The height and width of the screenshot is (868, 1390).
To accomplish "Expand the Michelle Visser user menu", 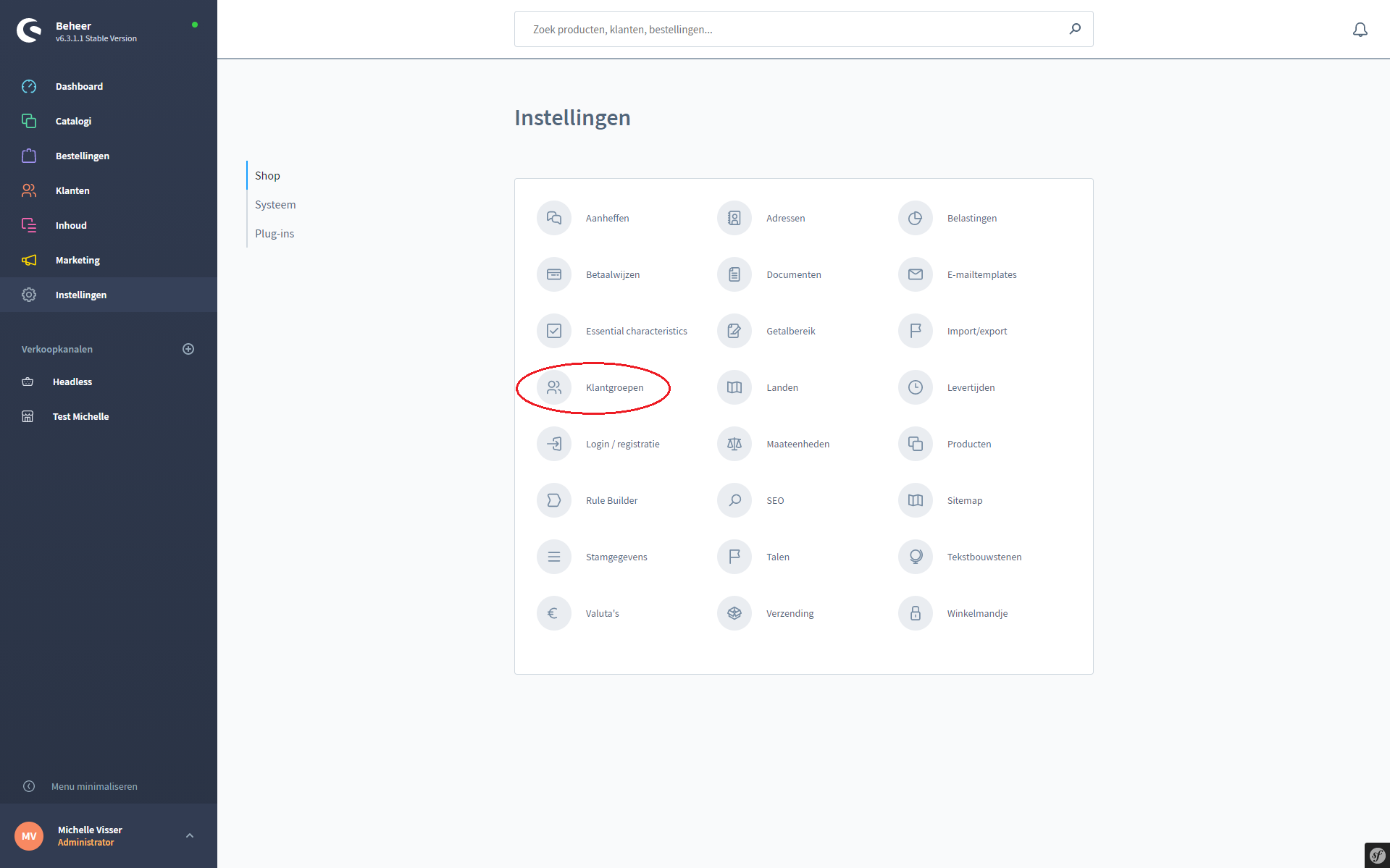I will 190,835.
